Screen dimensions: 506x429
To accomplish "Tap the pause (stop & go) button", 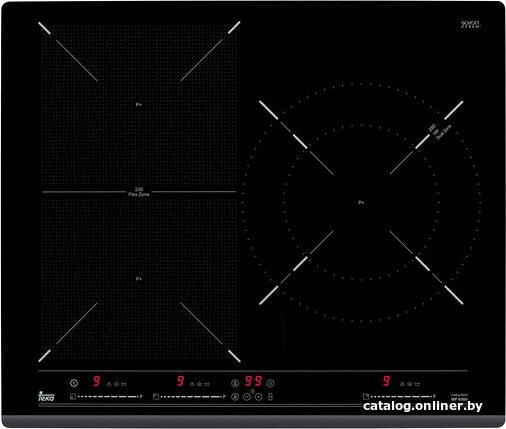I will [270, 383].
